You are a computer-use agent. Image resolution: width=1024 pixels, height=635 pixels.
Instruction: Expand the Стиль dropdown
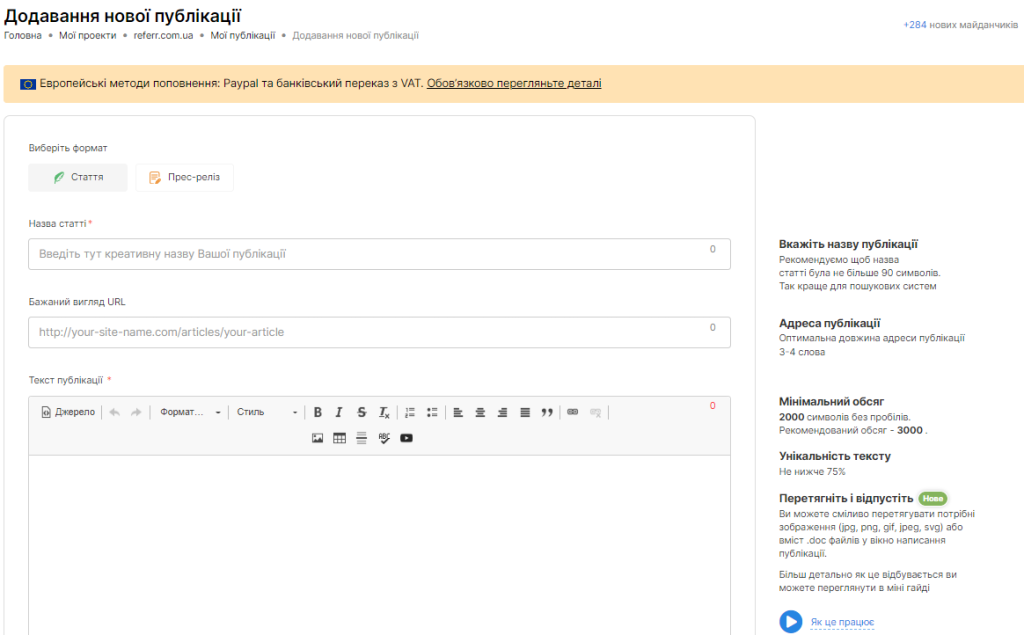pos(267,412)
